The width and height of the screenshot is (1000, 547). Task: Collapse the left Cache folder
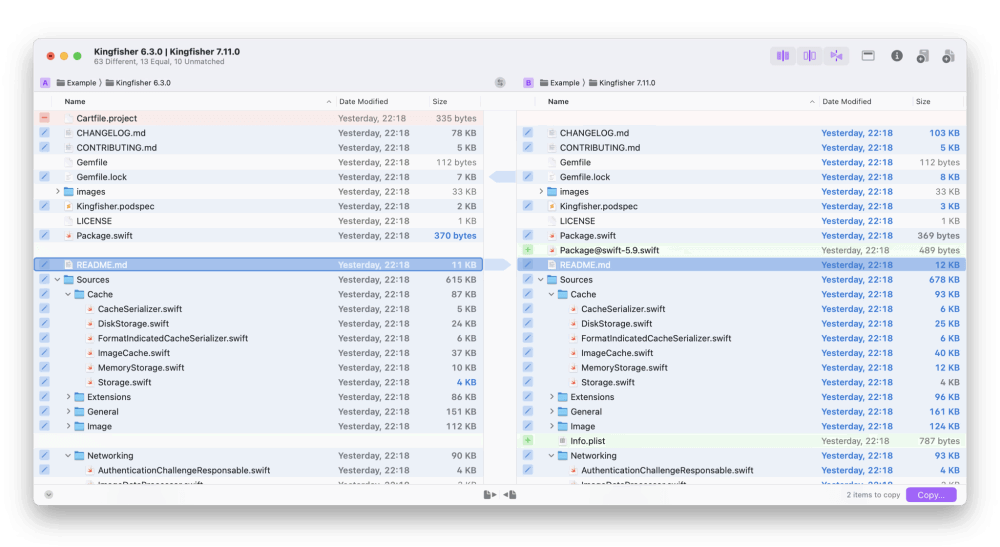(x=68, y=294)
